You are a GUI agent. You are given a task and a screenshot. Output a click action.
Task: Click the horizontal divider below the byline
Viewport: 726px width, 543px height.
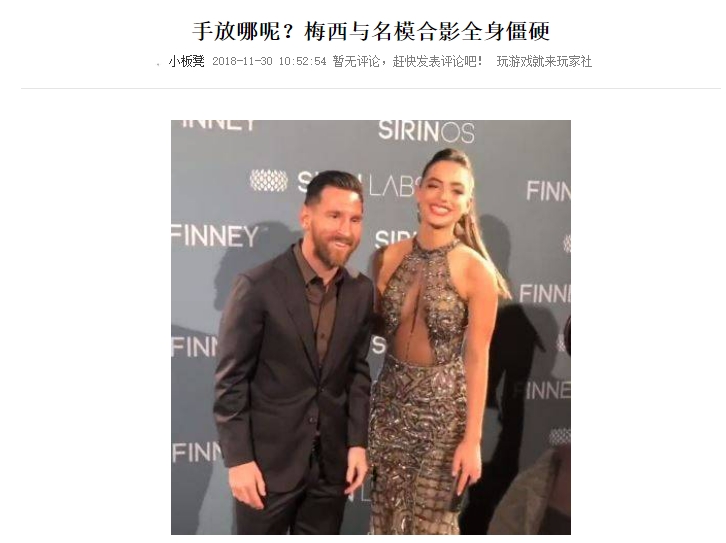(370, 88)
